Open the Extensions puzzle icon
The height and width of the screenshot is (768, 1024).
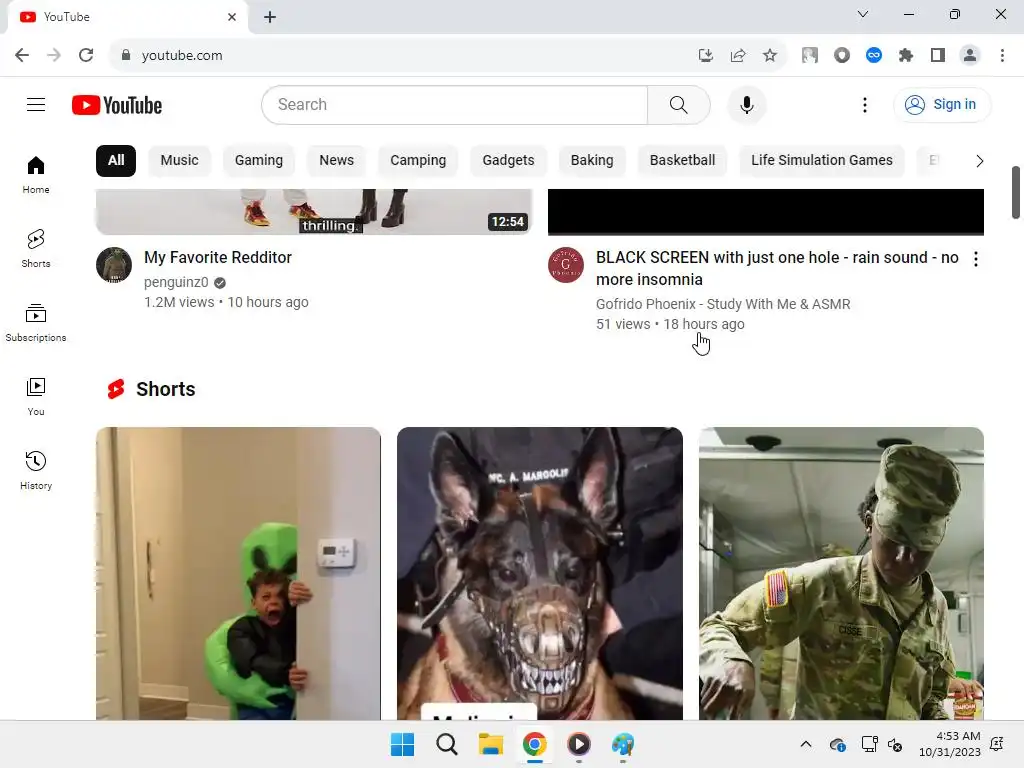906,56
